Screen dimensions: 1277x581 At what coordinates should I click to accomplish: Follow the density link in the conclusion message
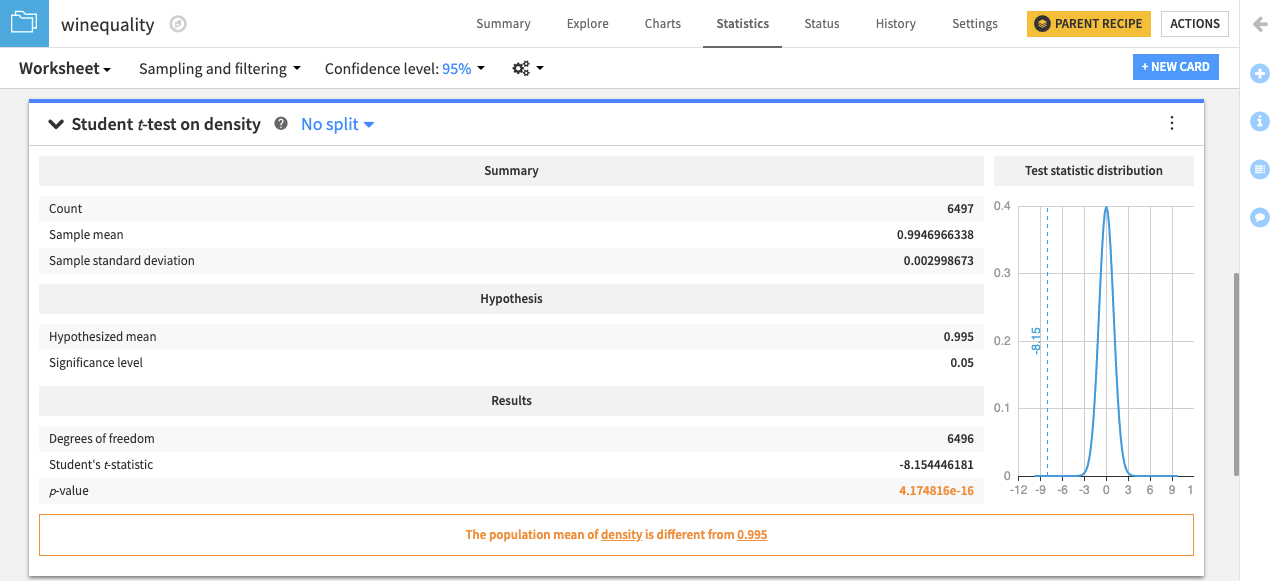pyautogui.click(x=621, y=534)
